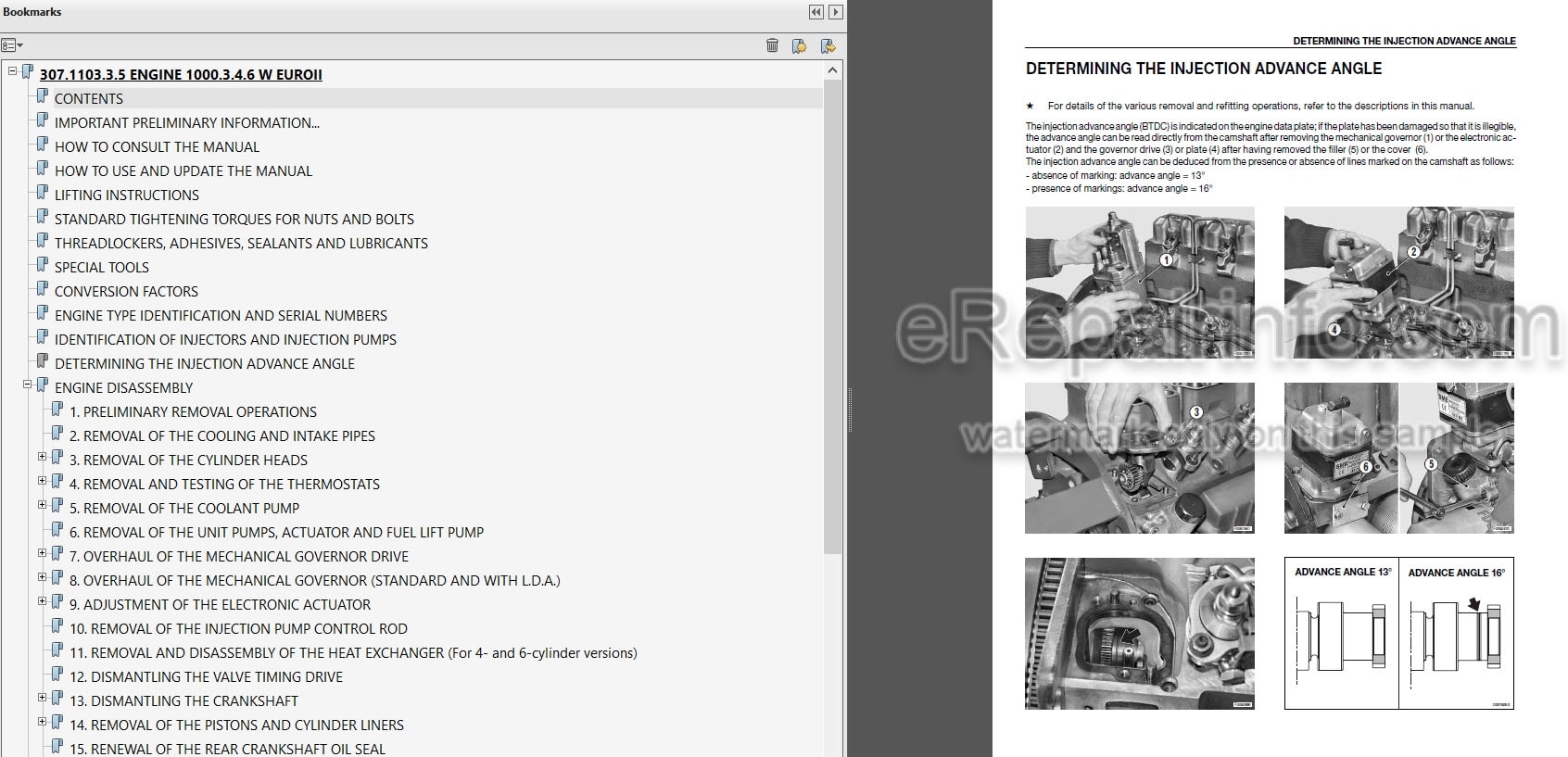Open the bookmarks options menu
1568x757 pixels.
12,44
